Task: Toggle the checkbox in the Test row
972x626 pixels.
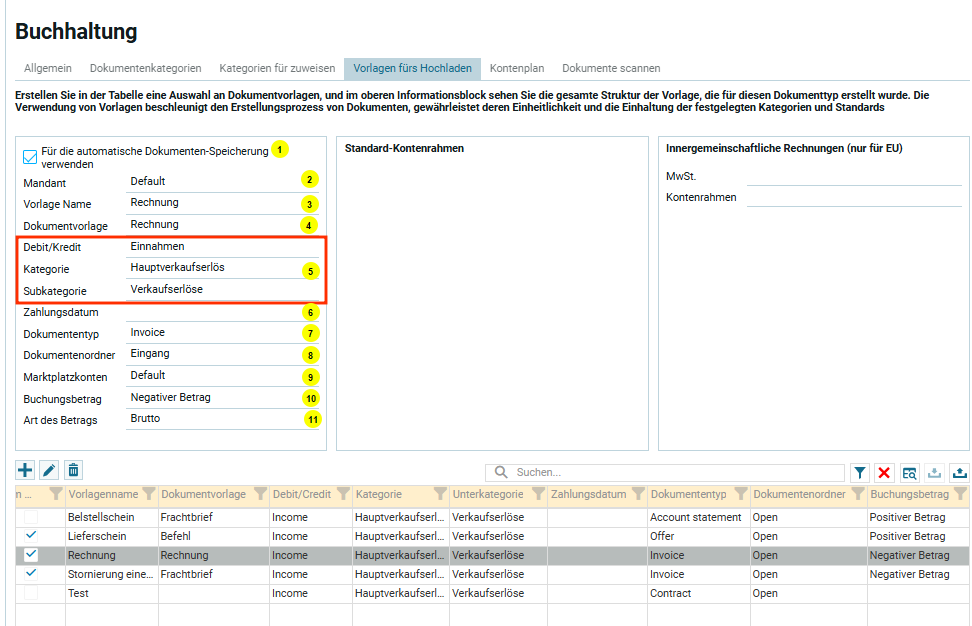Action: coord(31,593)
